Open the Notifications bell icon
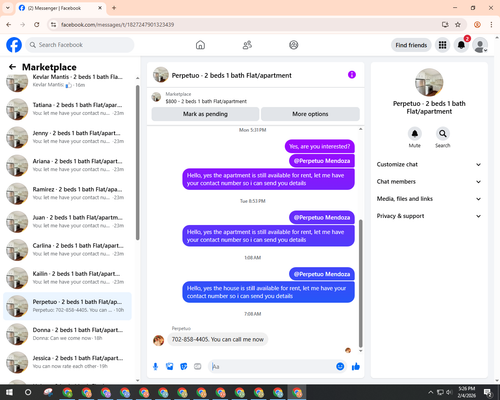Viewport: 500px width, 400px height. tap(461, 45)
